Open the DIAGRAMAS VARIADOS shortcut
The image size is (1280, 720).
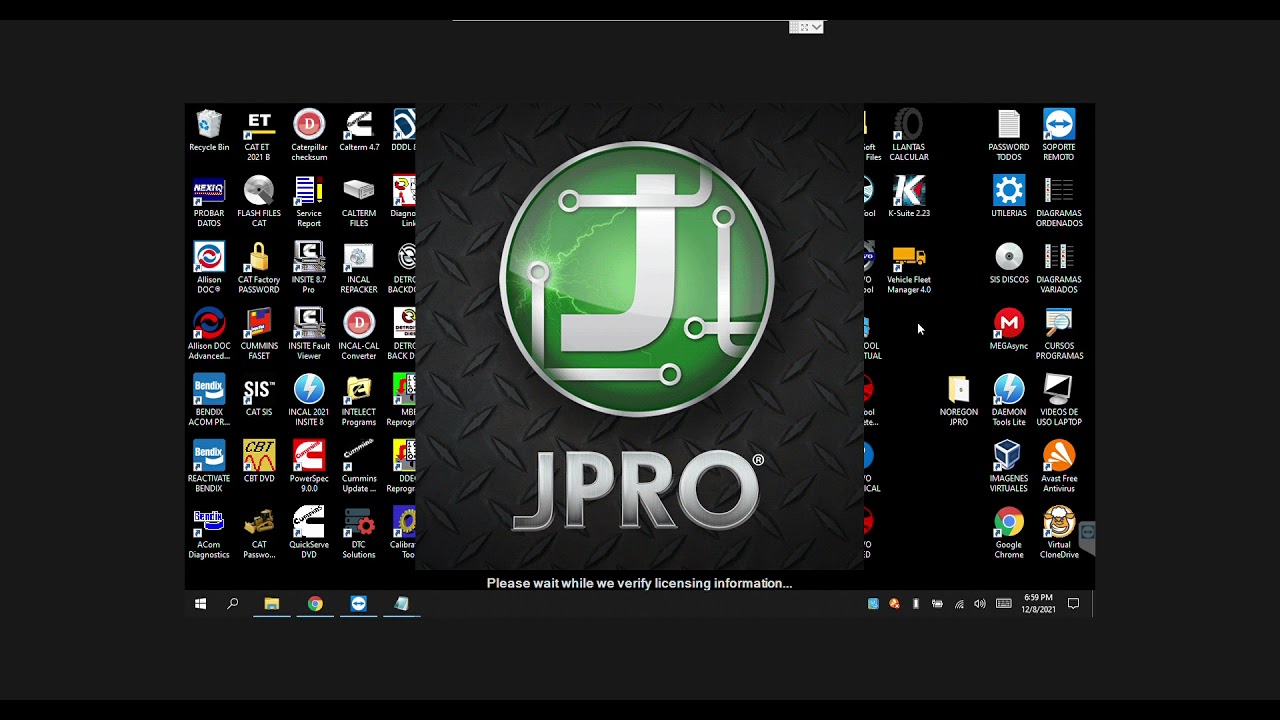1059,268
